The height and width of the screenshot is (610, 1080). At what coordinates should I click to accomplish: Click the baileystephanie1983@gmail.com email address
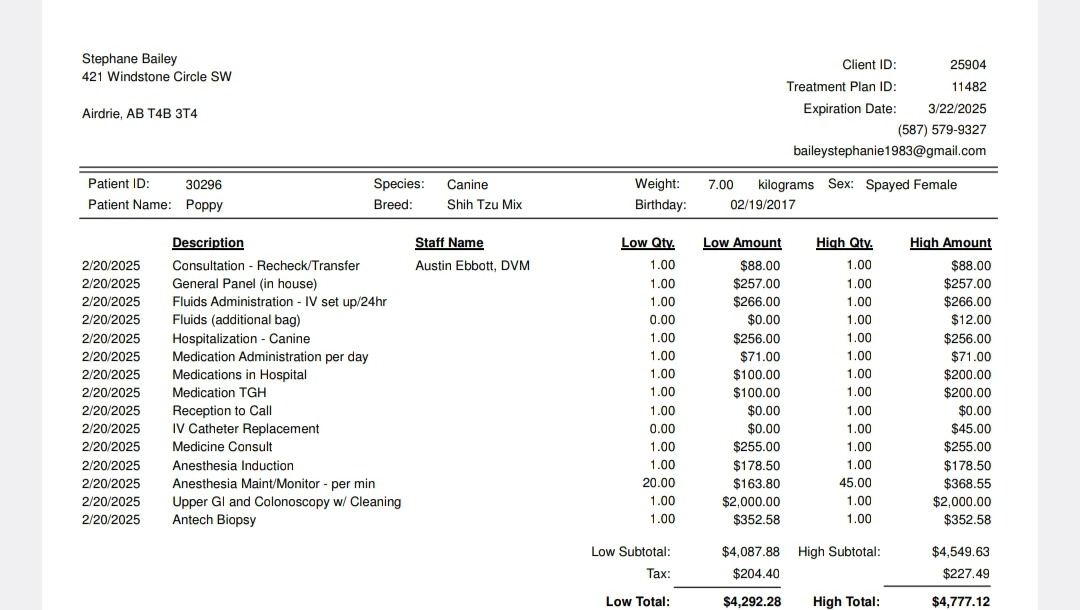pos(889,151)
